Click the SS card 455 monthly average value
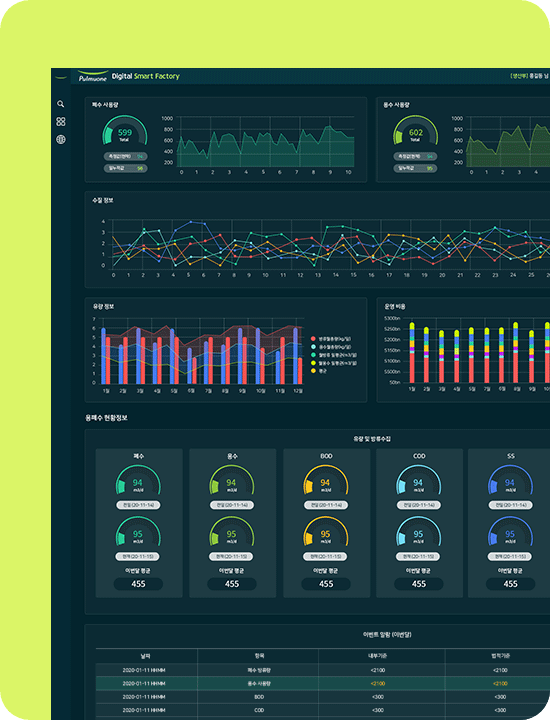The image size is (550, 720). pyautogui.click(x=511, y=584)
